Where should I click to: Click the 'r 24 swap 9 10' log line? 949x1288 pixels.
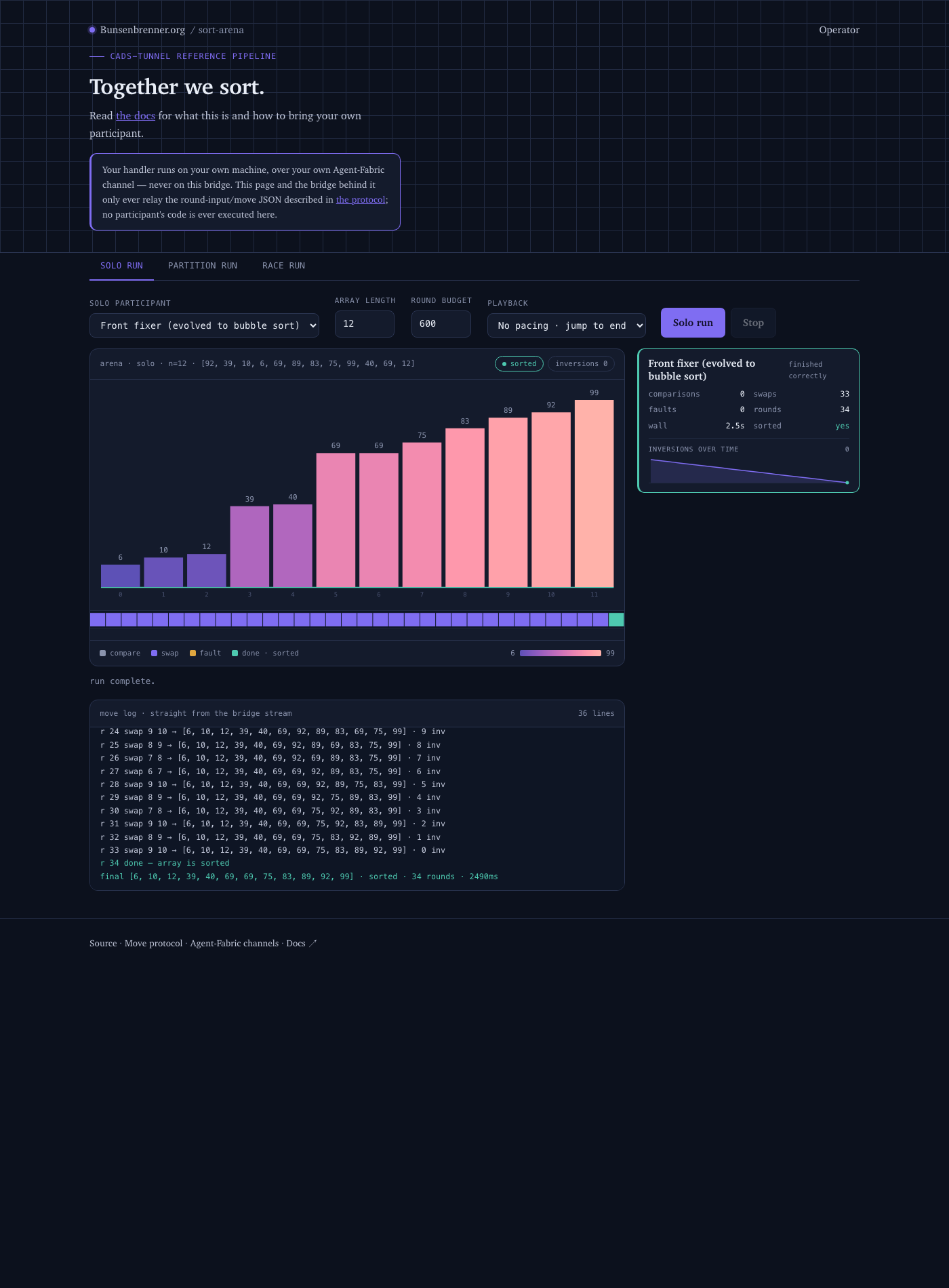pyautogui.click(x=272, y=732)
